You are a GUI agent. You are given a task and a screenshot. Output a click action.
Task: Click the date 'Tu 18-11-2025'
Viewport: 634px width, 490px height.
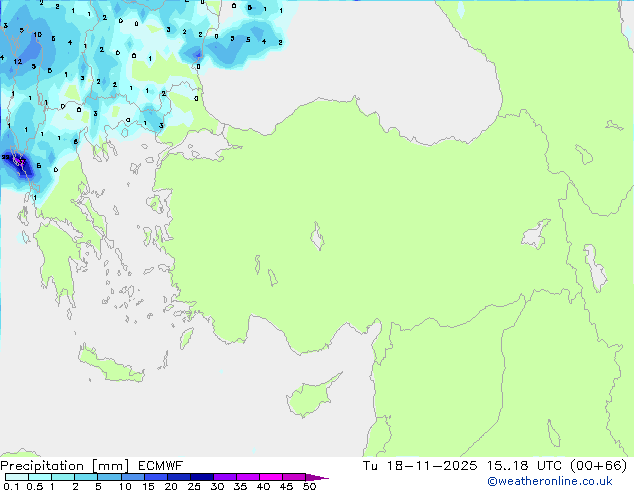[420, 466]
